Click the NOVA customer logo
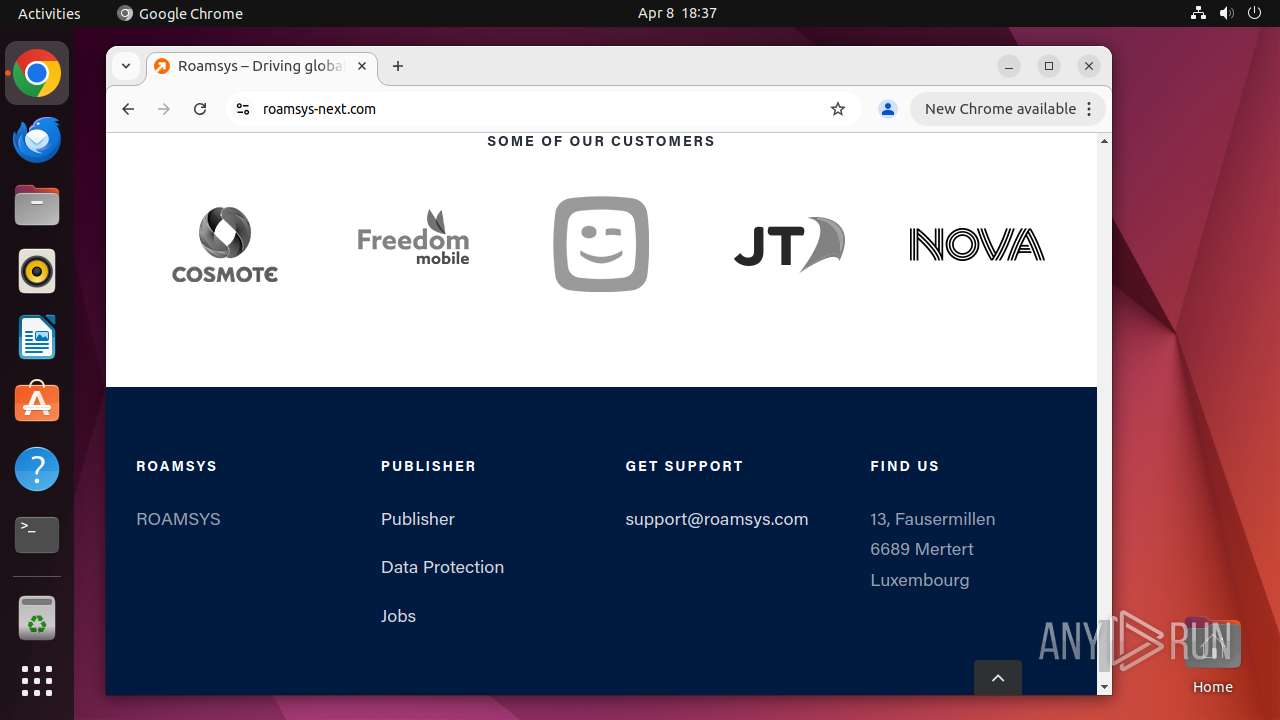The image size is (1280, 720). (977, 244)
